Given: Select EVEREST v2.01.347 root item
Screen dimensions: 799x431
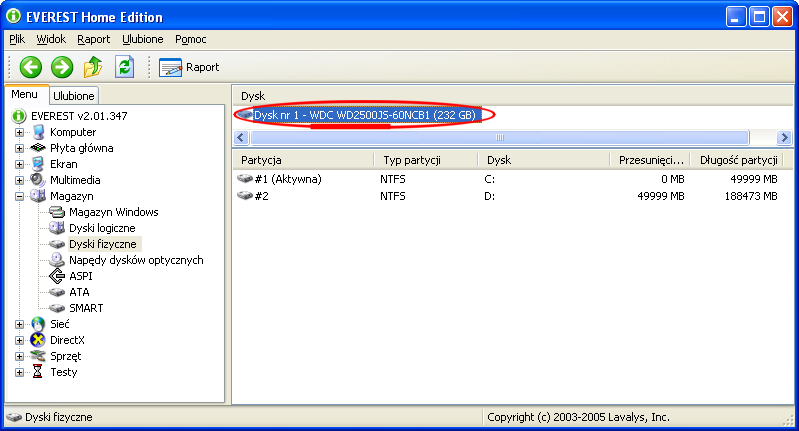Looking at the screenshot, I should (79, 116).
